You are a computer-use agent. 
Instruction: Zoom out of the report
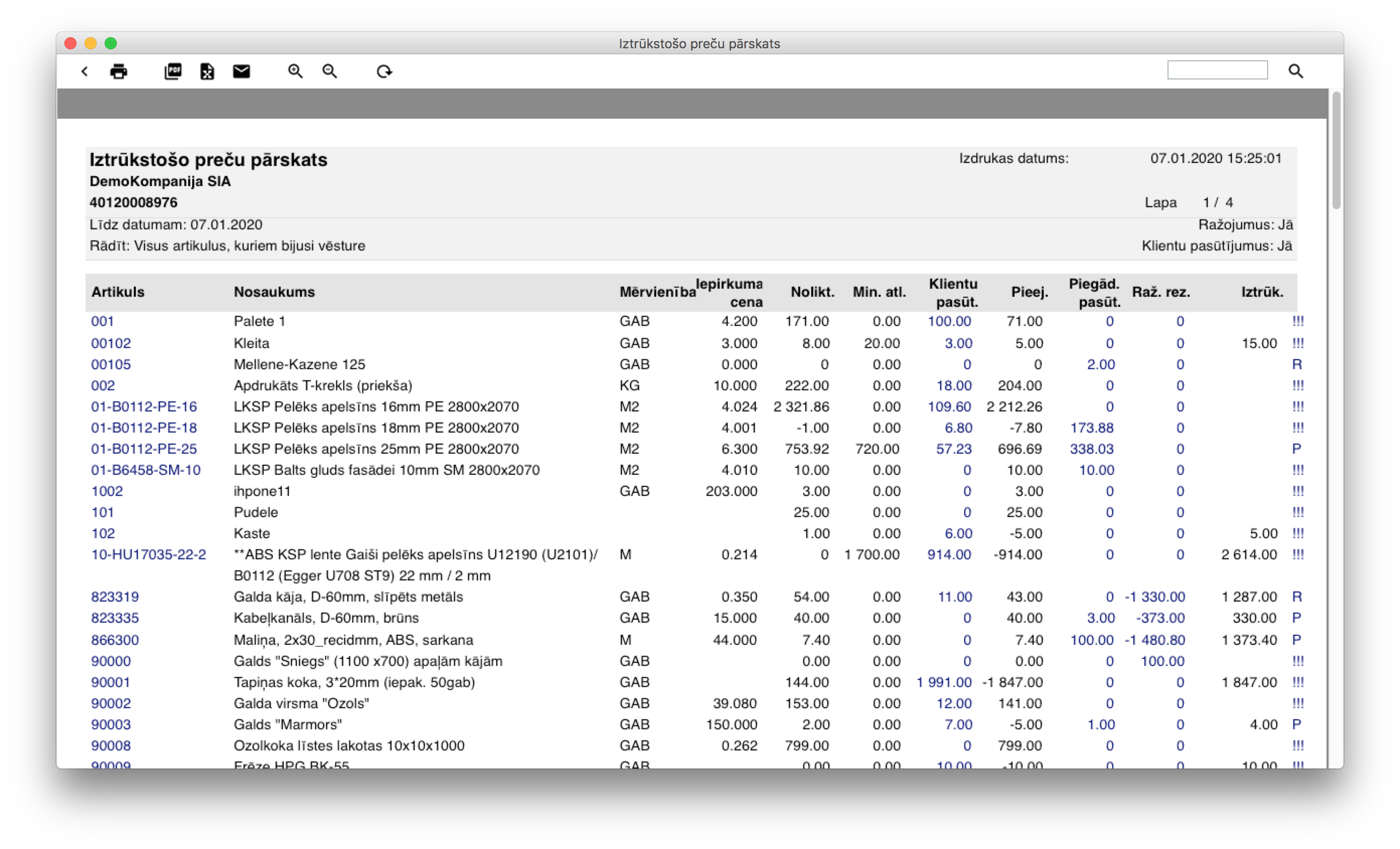[x=330, y=71]
